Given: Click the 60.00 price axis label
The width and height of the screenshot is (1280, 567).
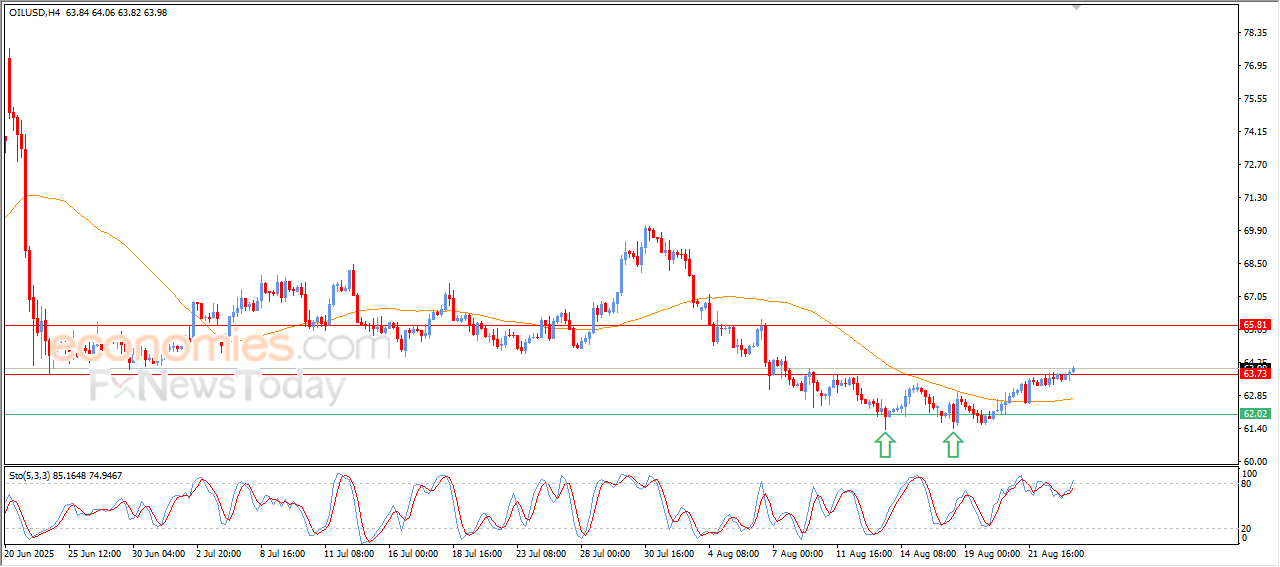Looking at the screenshot, I should [x=1255, y=462].
